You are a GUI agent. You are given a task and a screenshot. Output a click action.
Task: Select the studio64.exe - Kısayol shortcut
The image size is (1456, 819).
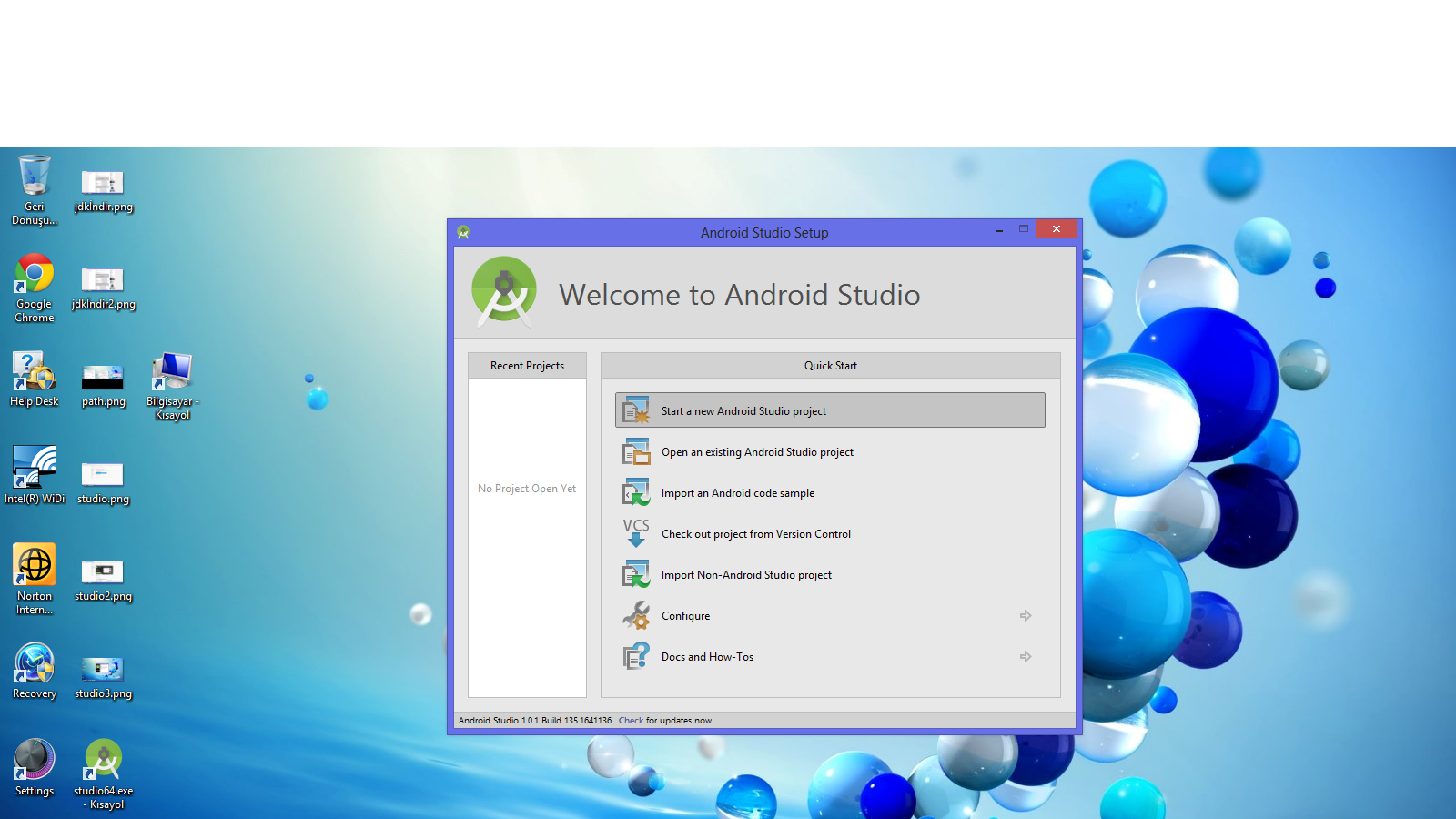tap(104, 774)
